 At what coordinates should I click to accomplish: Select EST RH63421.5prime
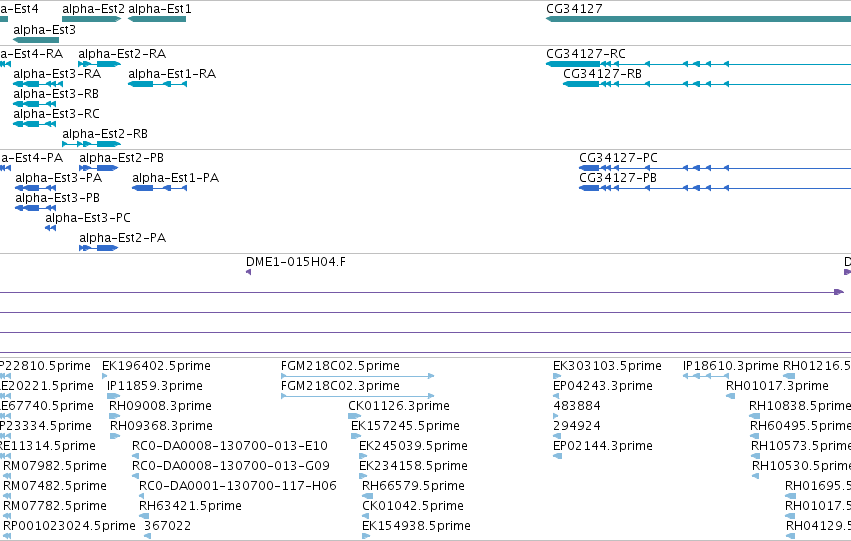(x=144, y=517)
